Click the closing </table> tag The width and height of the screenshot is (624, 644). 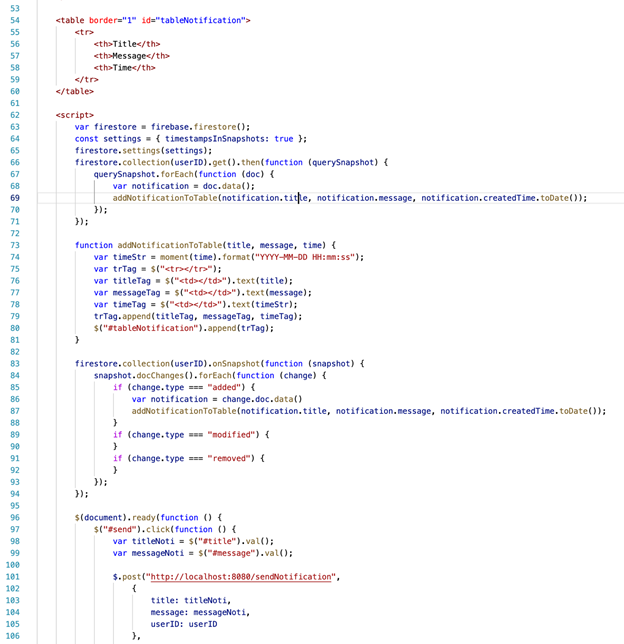(75, 91)
